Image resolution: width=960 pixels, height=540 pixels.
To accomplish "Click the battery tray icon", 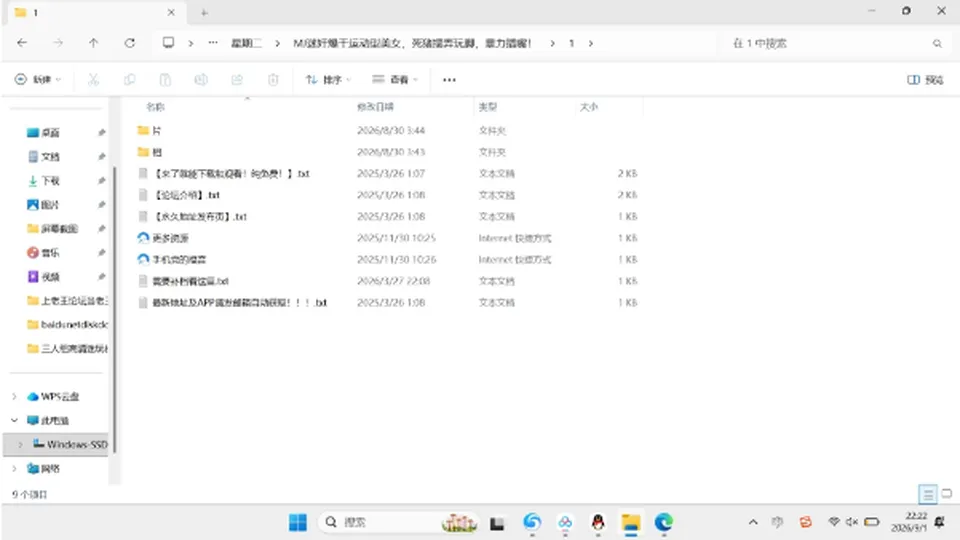I will [x=872, y=522].
